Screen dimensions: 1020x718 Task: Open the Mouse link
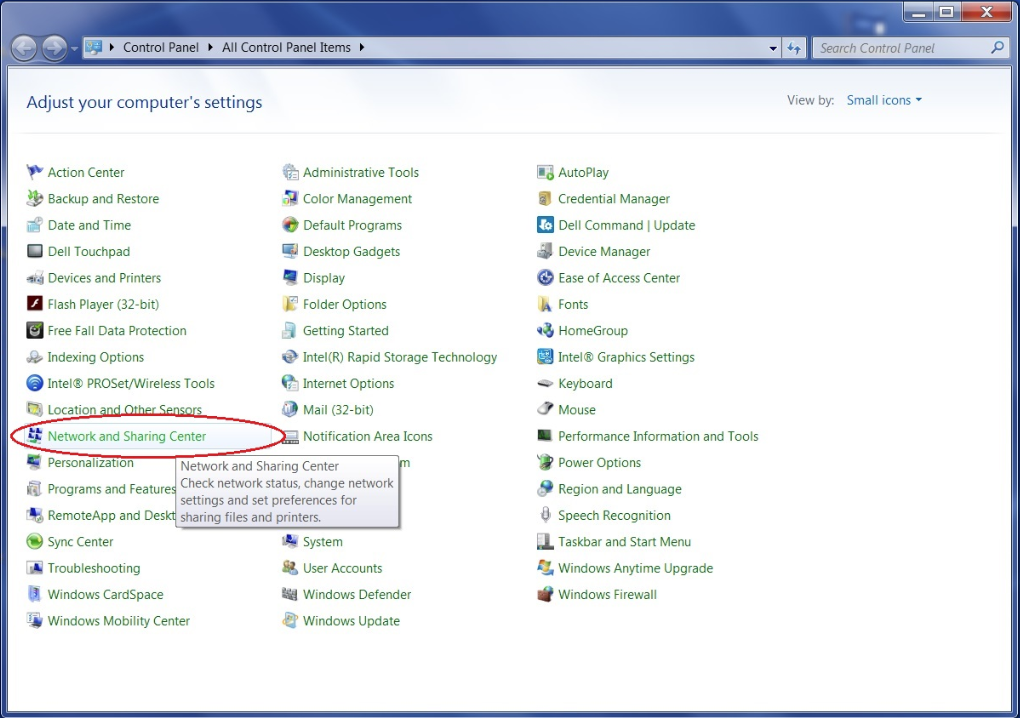click(577, 410)
